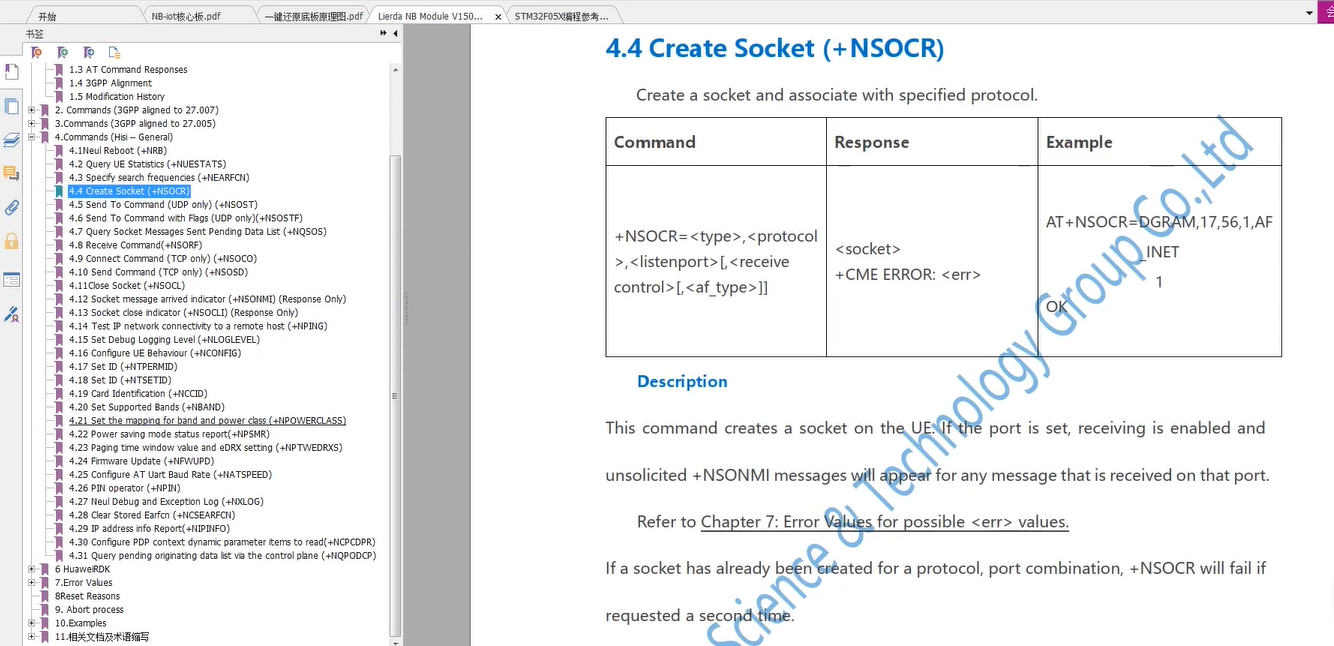The image size is (1334, 646).
Task: Open Security lock sidebar panel
Action: [11, 242]
